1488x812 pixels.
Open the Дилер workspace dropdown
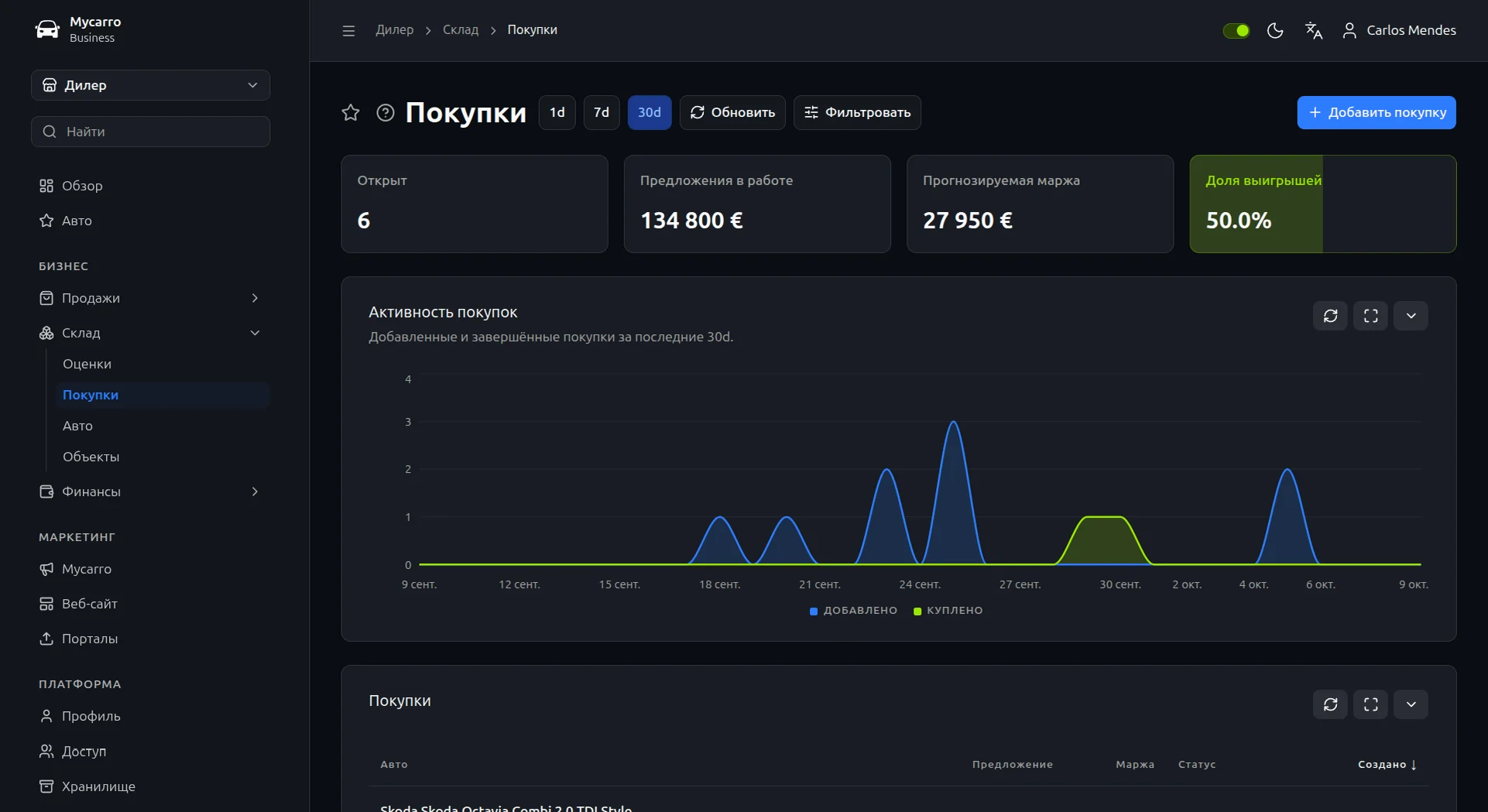150,85
